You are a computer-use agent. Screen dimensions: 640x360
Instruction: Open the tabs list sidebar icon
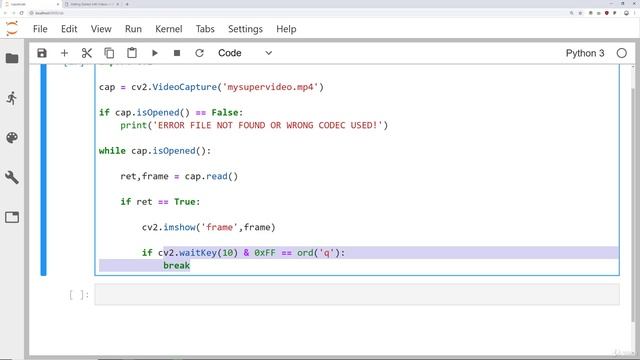pyautogui.click(x=12, y=217)
